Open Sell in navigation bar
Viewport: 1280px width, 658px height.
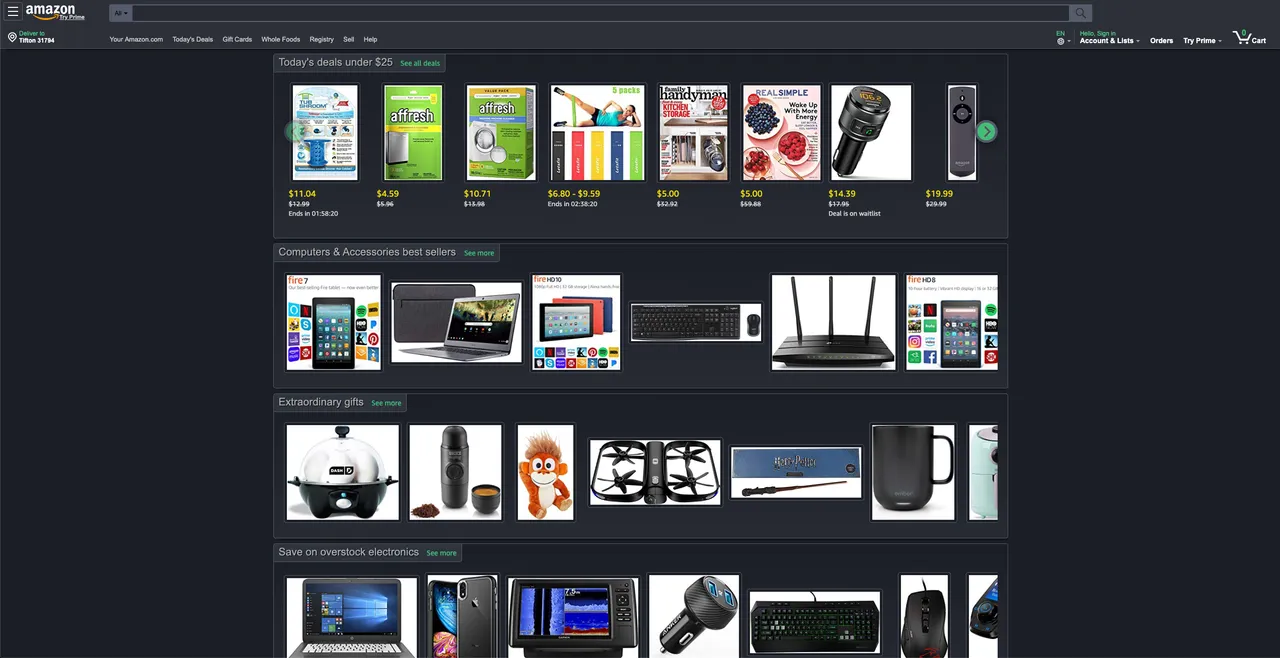[x=348, y=39]
